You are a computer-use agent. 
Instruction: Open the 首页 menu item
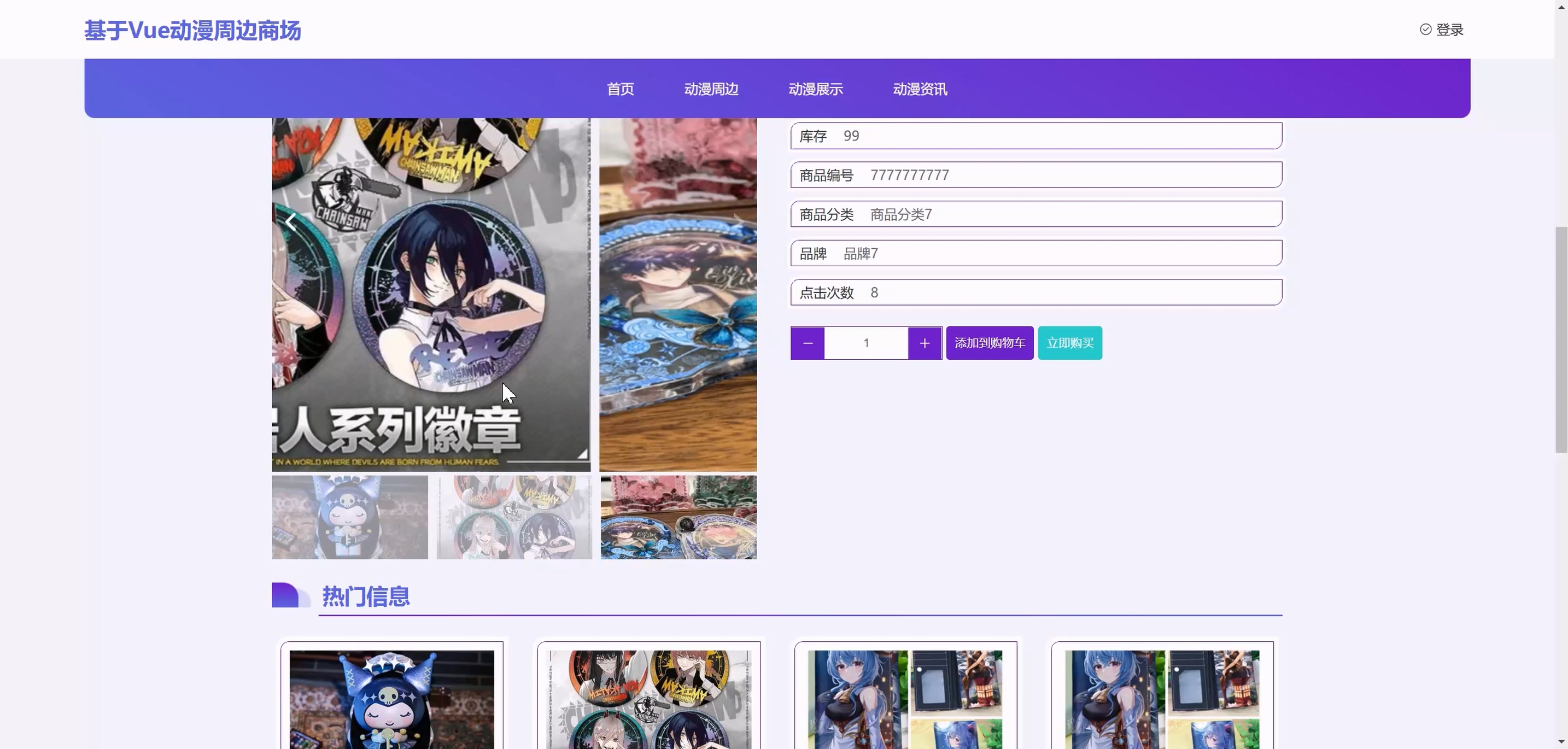[621, 89]
